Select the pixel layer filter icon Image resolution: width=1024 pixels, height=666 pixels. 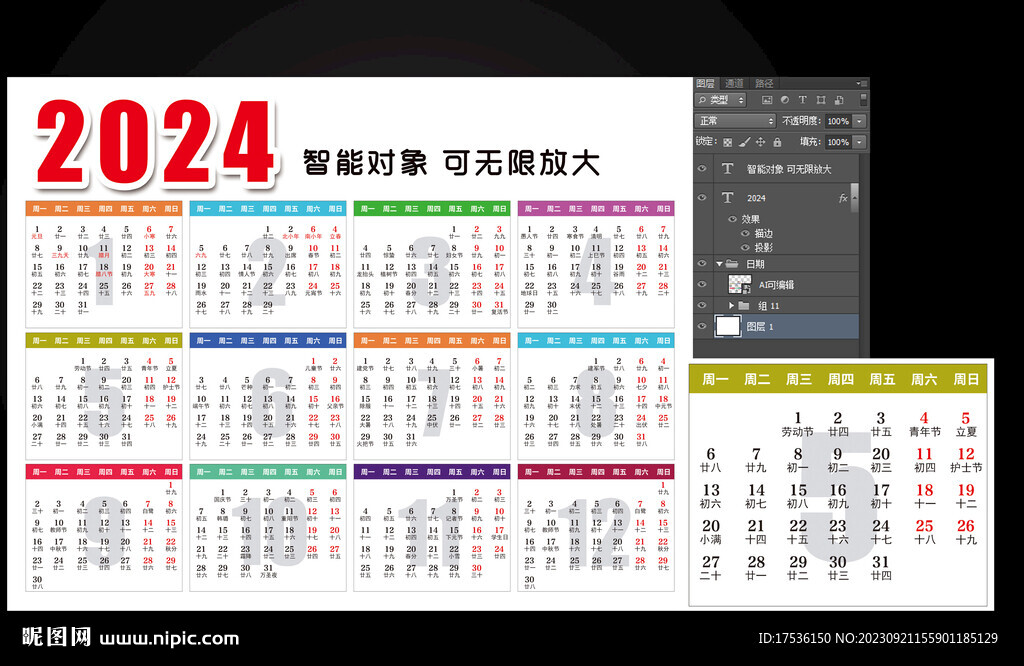[x=765, y=100]
